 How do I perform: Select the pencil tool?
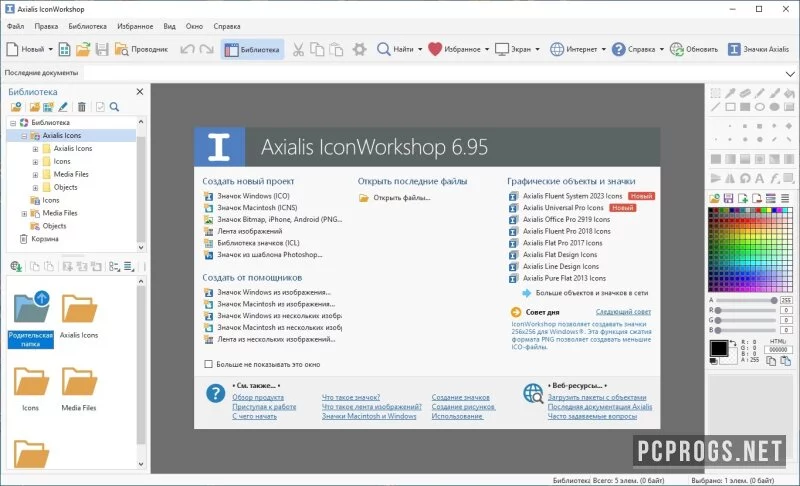[760, 93]
